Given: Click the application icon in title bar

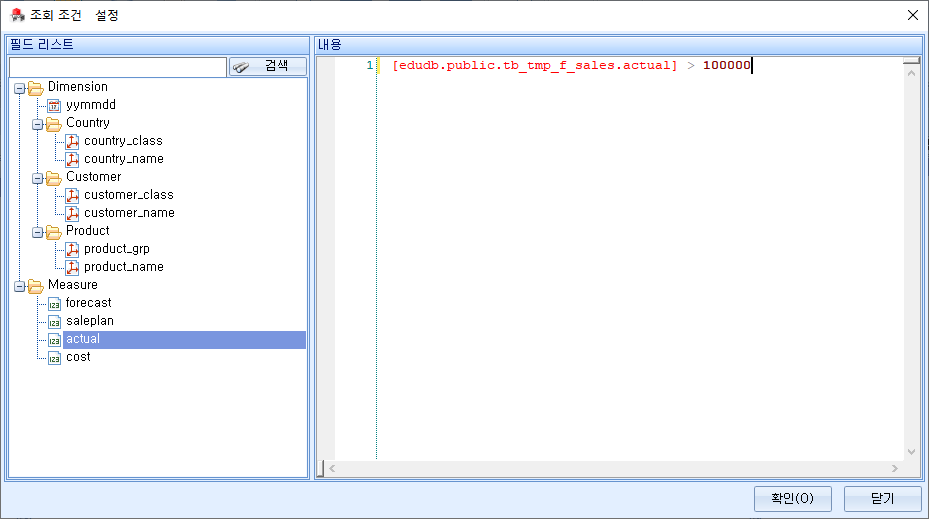Looking at the screenshot, I should coord(18,15).
